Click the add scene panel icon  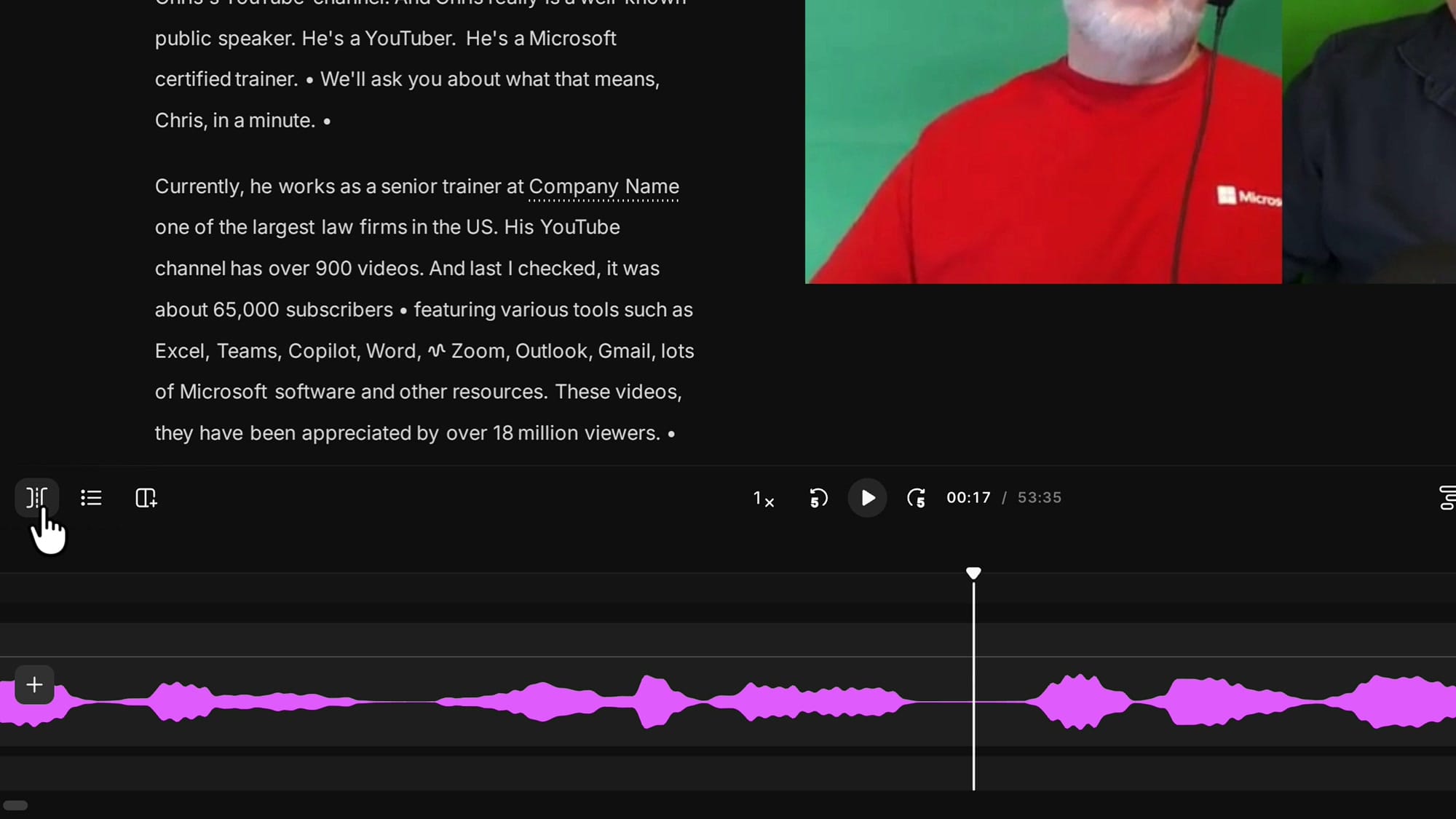[146, 498]
